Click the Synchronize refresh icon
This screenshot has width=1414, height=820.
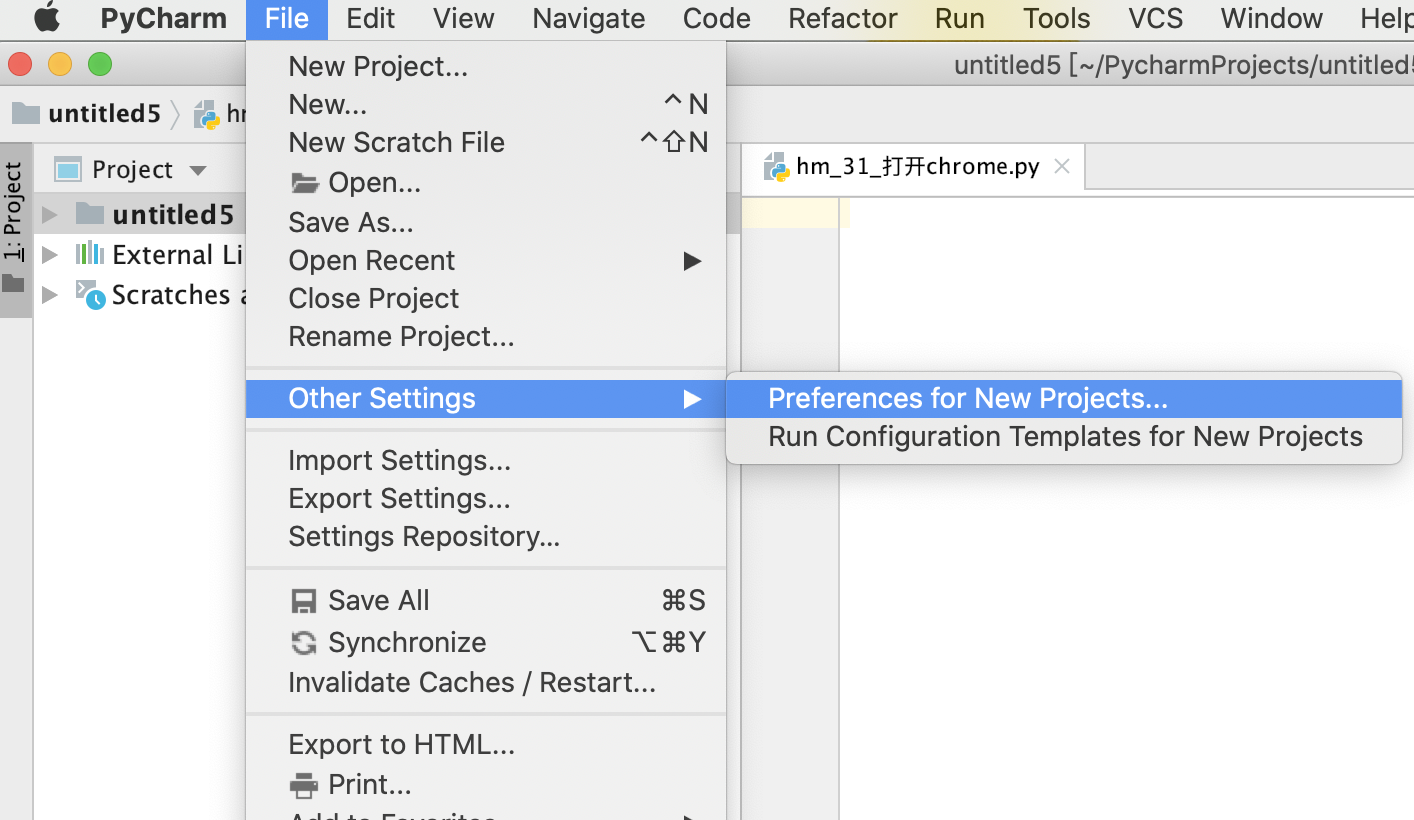tap(303, 642)
